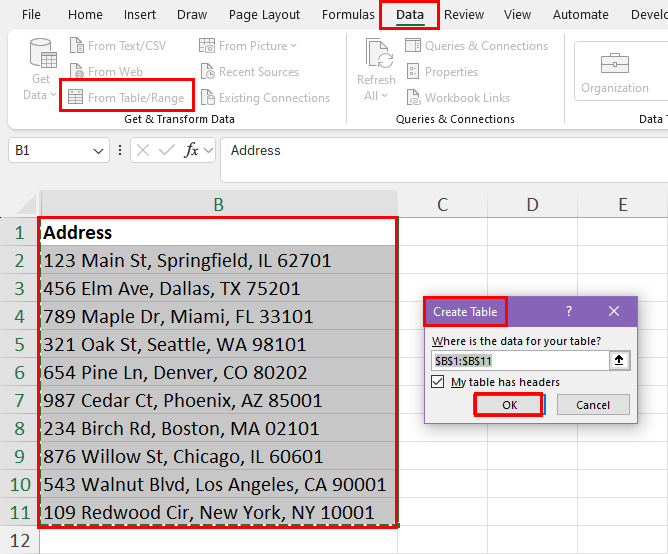Expand the Get Data dropdown

pos(54,95)
